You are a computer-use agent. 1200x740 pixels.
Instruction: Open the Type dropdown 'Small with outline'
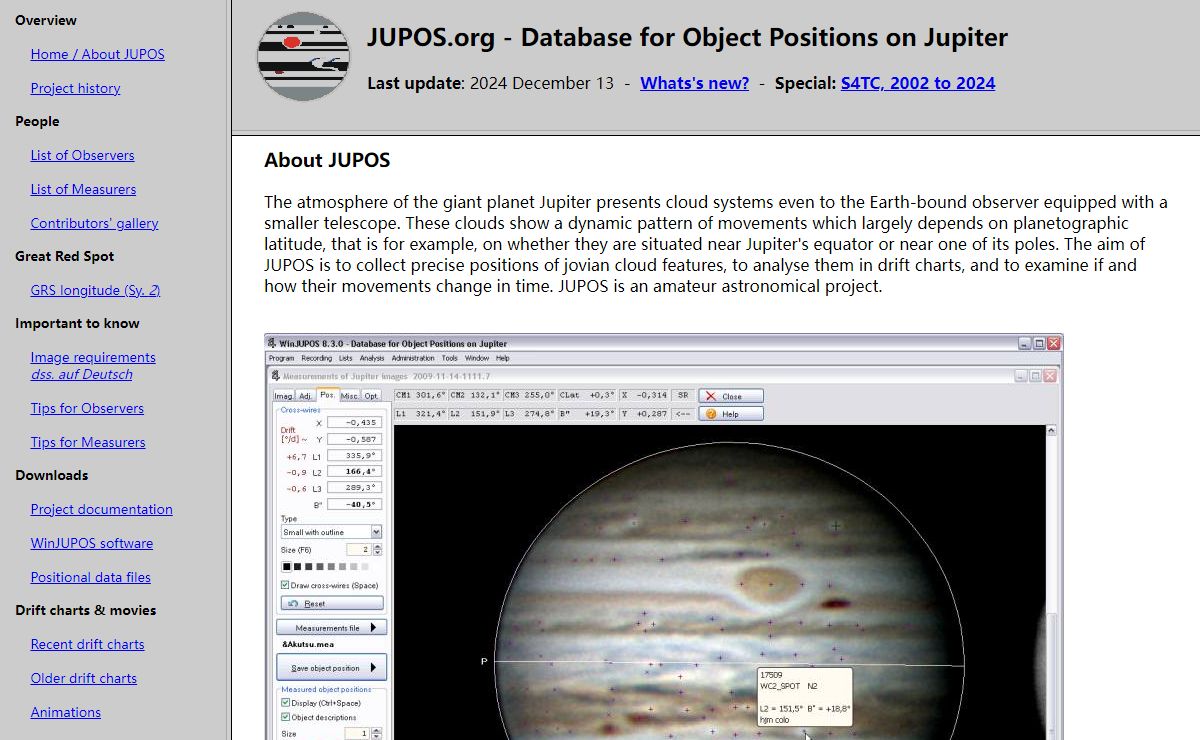coord(331,532)
